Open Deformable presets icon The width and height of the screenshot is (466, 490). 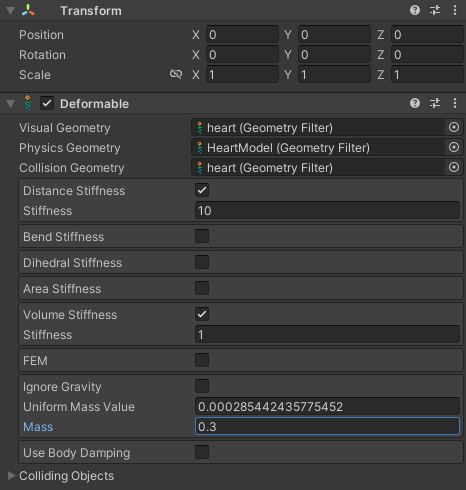pyautogui.click(x=435, y=103)
